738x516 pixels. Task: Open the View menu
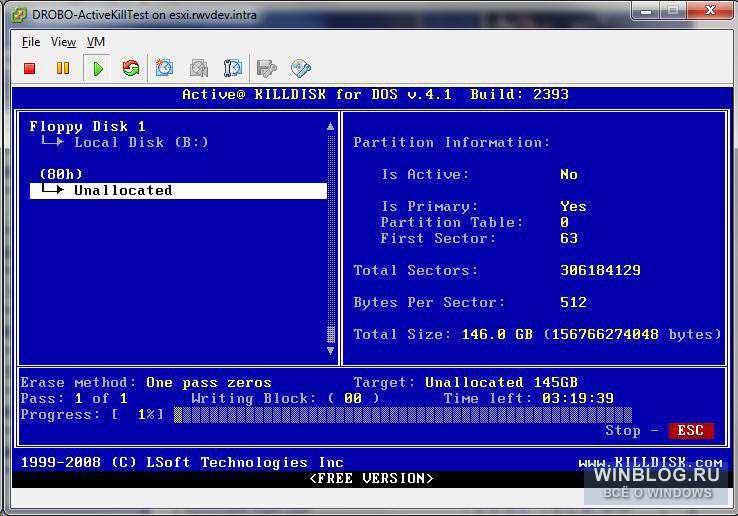pyautogui.click(x=63, y=42)
